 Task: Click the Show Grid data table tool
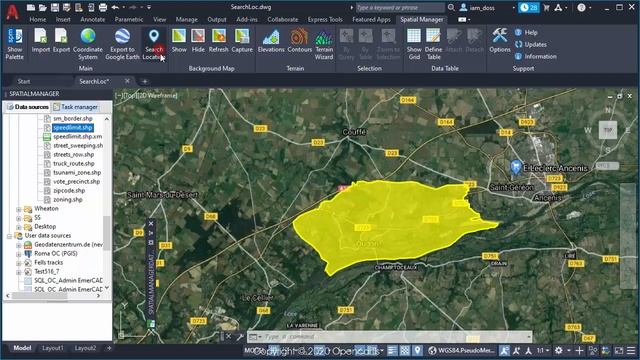pyautogui.click(x=414, y=44)
